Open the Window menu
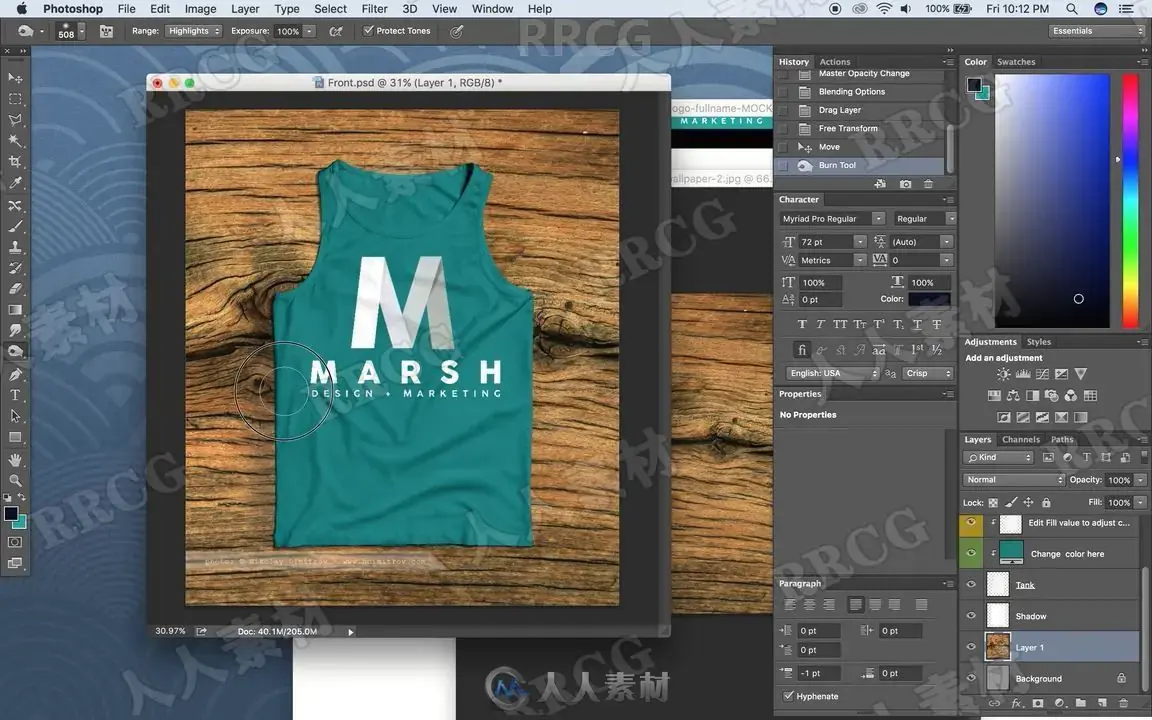This screenshot has height=720, width=1152. (492, 9)
